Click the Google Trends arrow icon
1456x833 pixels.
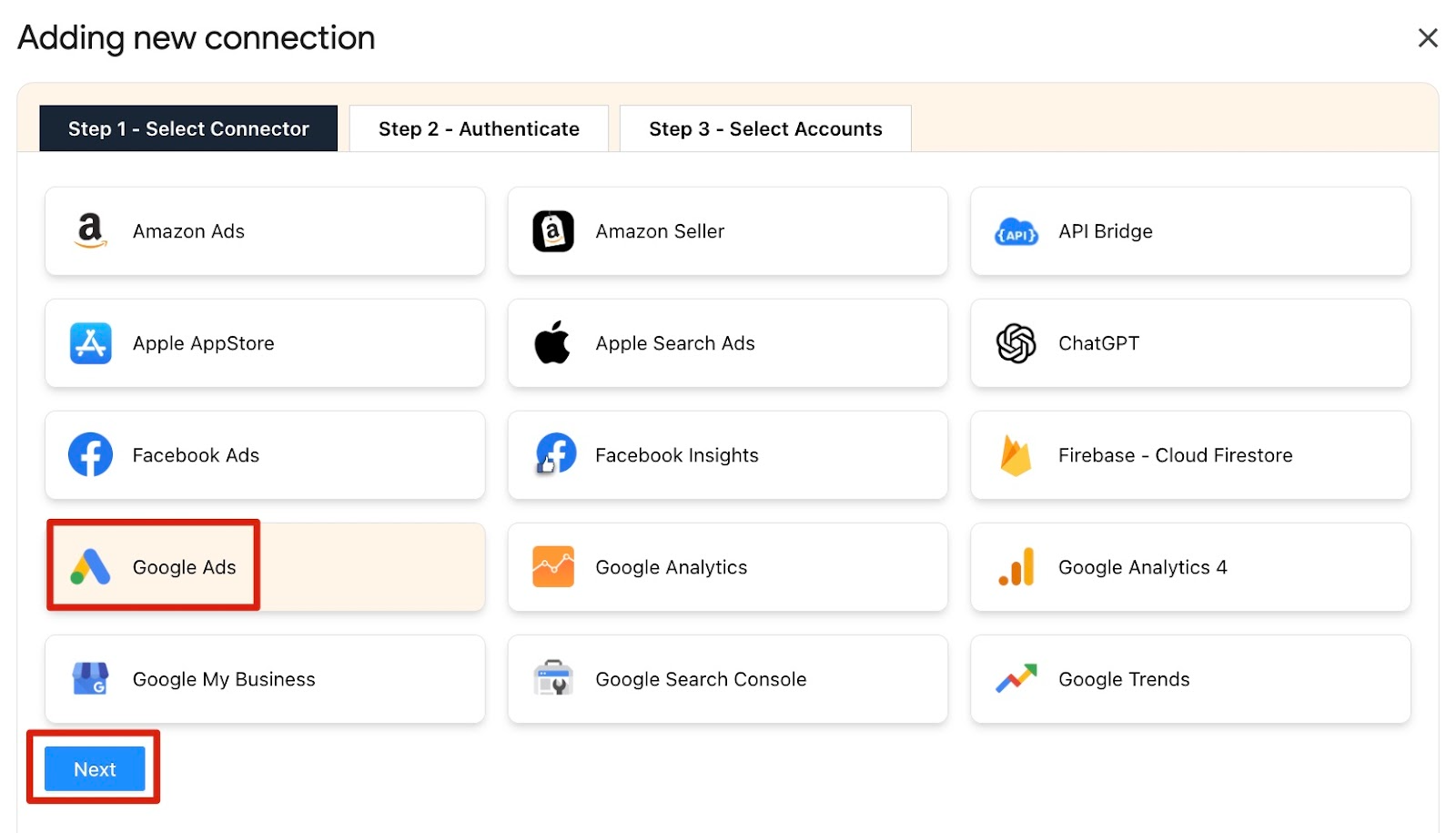[x=1016, y=679]
